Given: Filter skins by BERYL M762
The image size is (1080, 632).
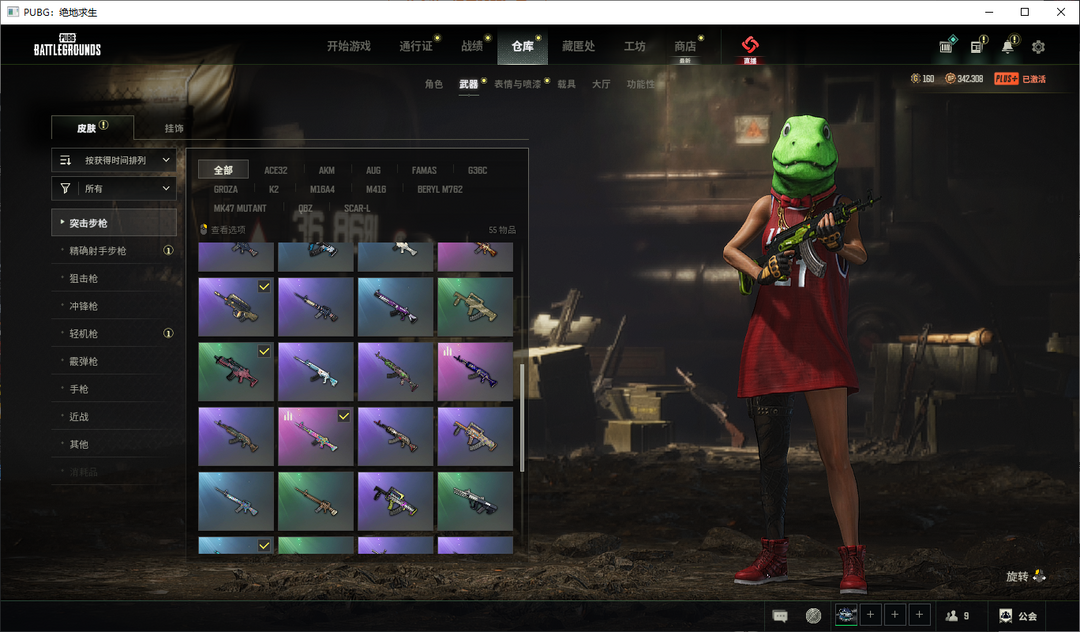Looking at the screenshot, I should 440,189.
